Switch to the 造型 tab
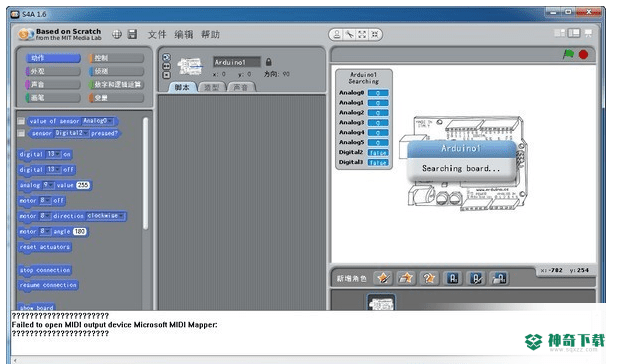The width and height of the screenshot is (617, 364). pyautogui.click(x=212, y=87)
